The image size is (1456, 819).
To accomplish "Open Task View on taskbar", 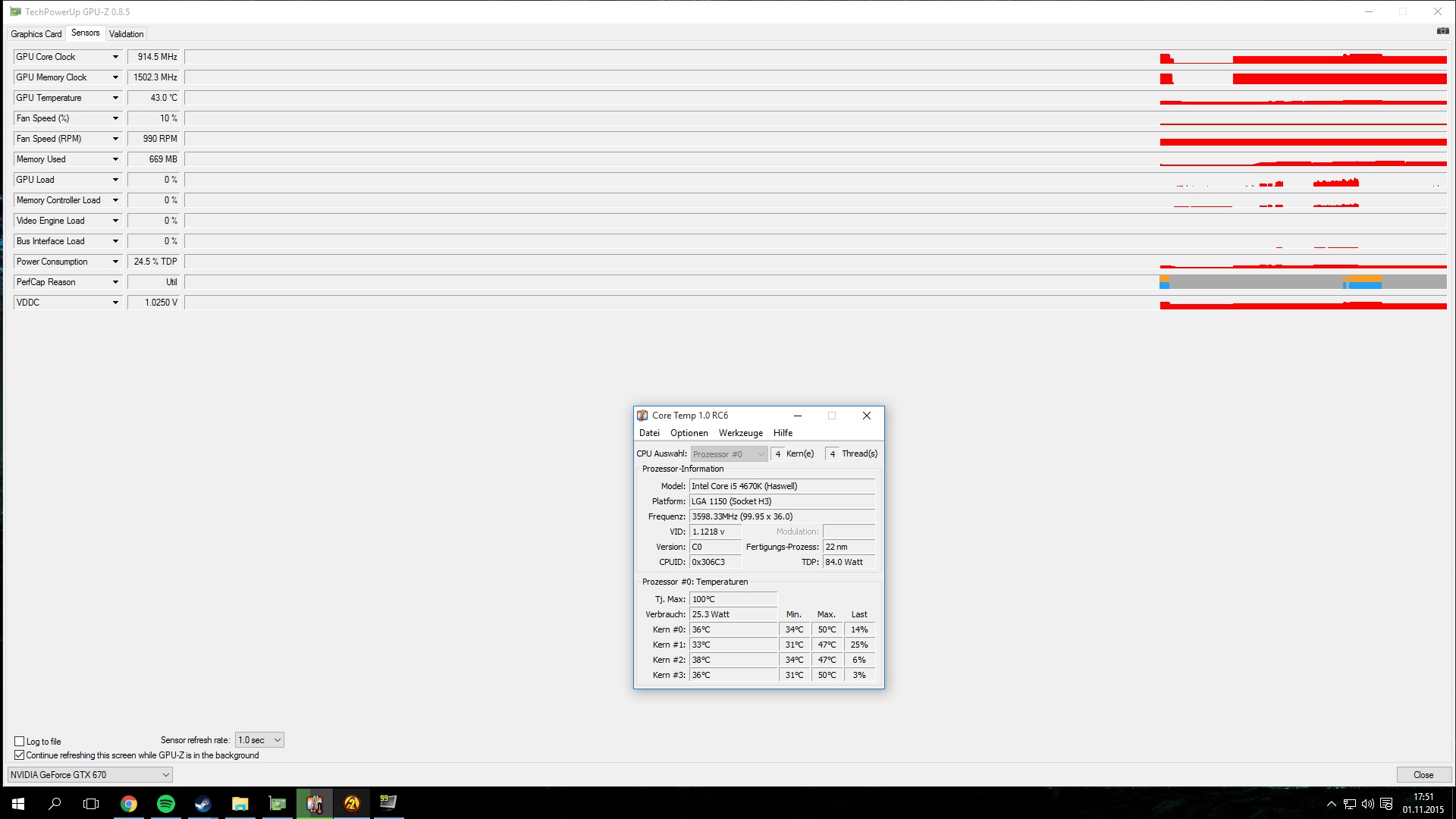I will pos(91,804).
